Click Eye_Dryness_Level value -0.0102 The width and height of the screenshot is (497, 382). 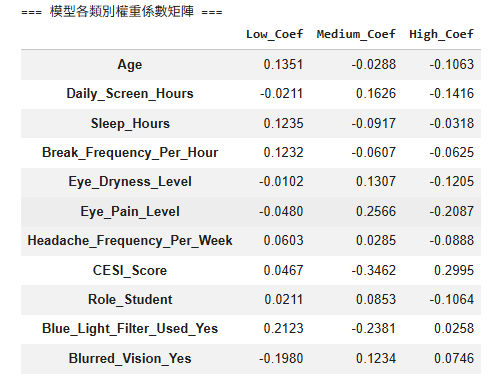coord(281,182)
